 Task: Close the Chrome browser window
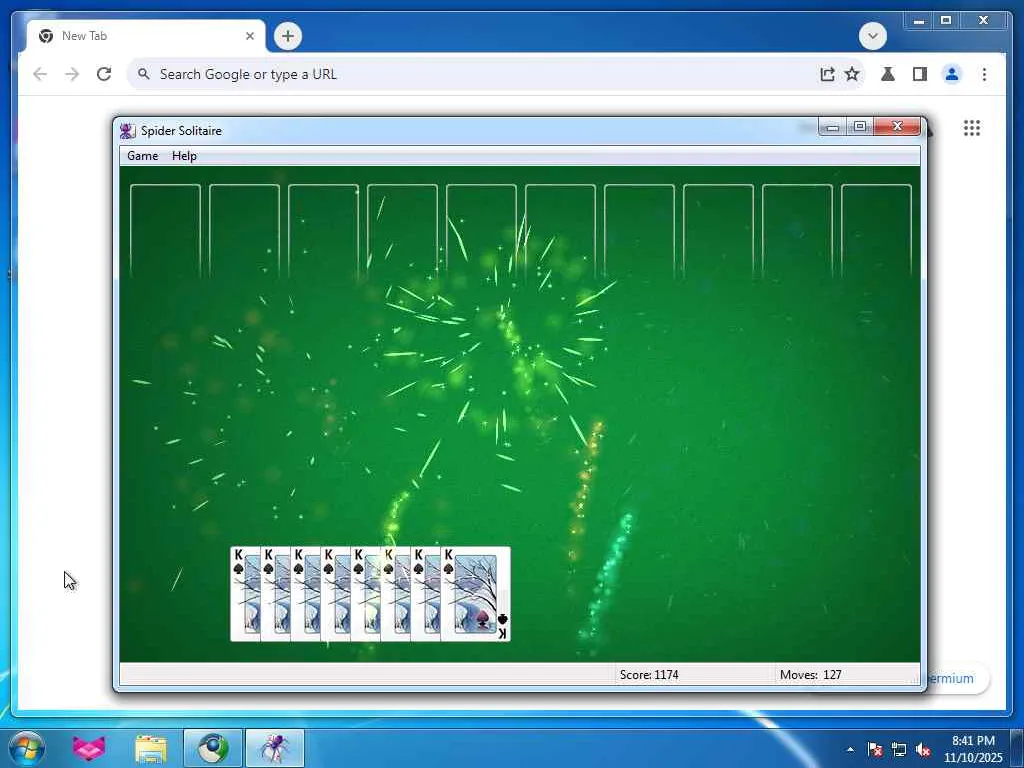pyautogui.click(x=984, y=21)
